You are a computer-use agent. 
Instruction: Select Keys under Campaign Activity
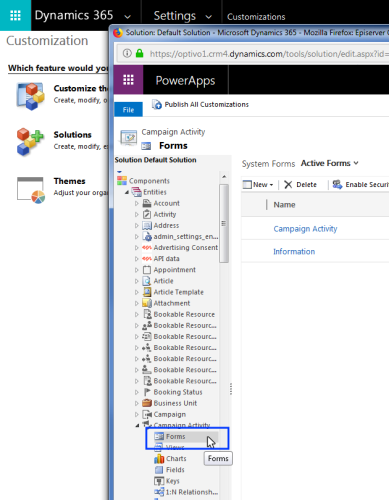coord(173,481)
